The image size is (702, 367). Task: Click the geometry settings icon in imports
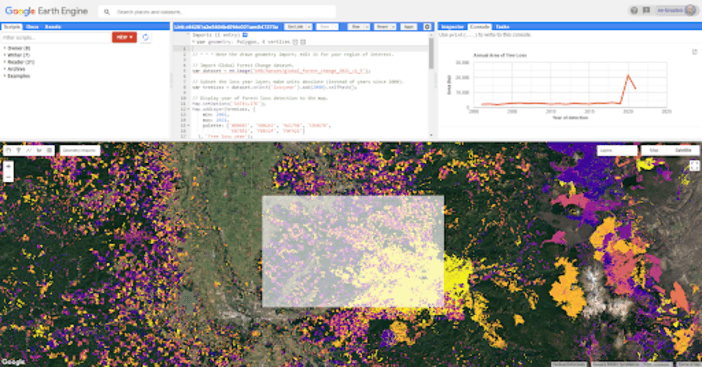coord(303,42)
